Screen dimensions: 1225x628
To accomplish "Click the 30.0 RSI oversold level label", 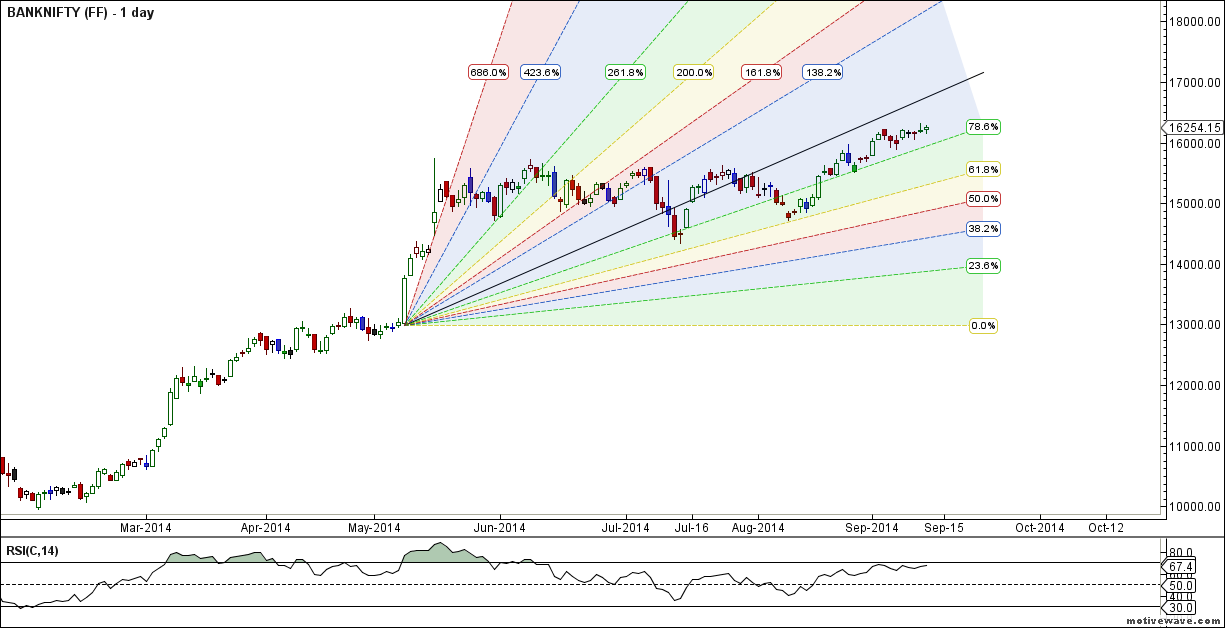I will click(1182, 607).
